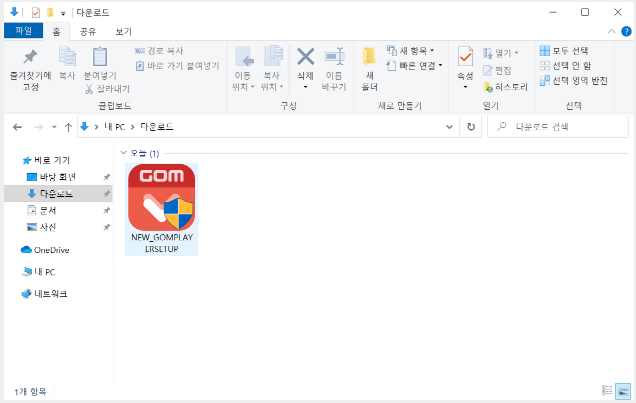Click the Back navigation arrow

17,127
